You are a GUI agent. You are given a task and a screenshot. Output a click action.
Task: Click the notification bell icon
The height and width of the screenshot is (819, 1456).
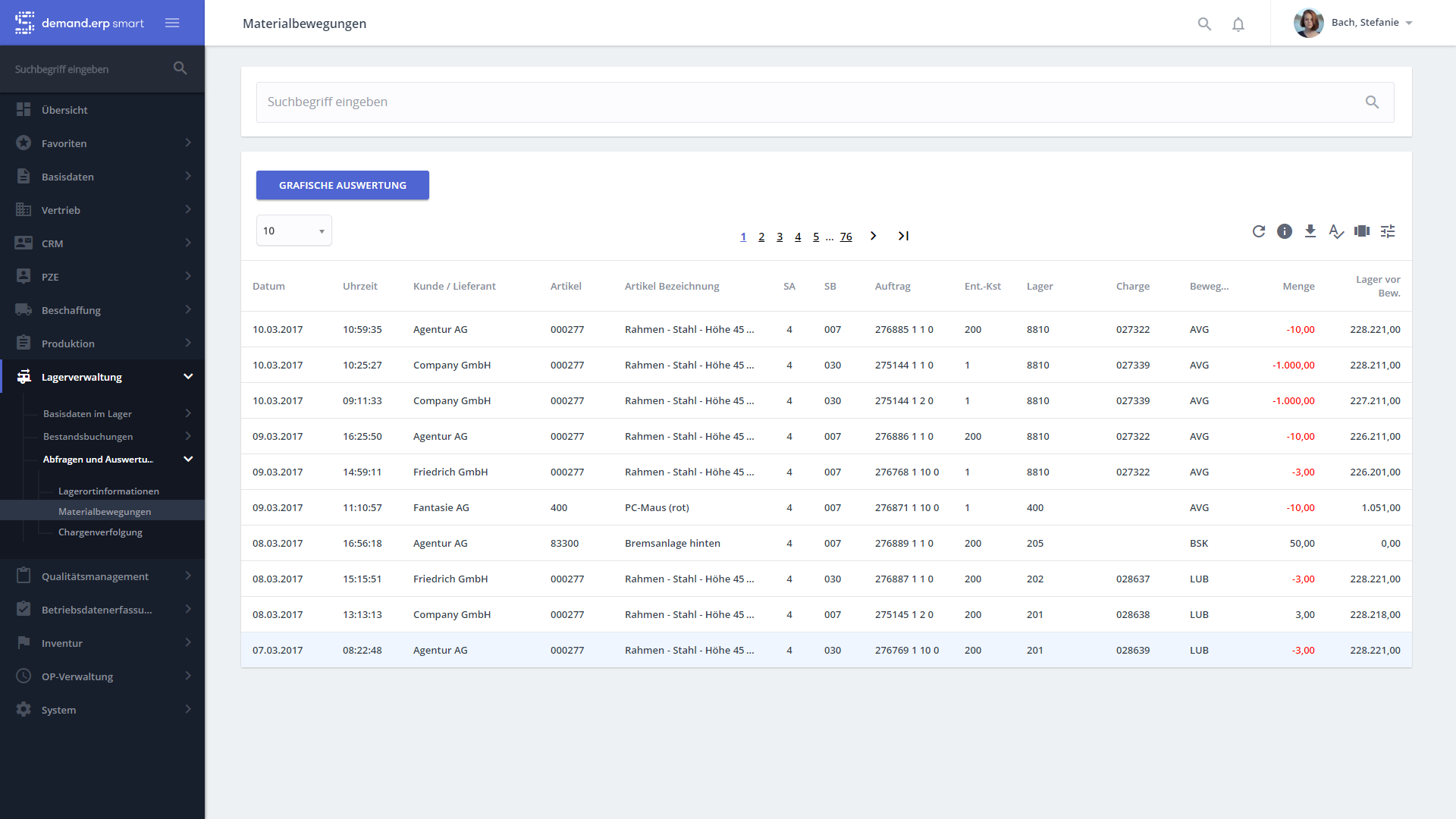pos(1238,24)
